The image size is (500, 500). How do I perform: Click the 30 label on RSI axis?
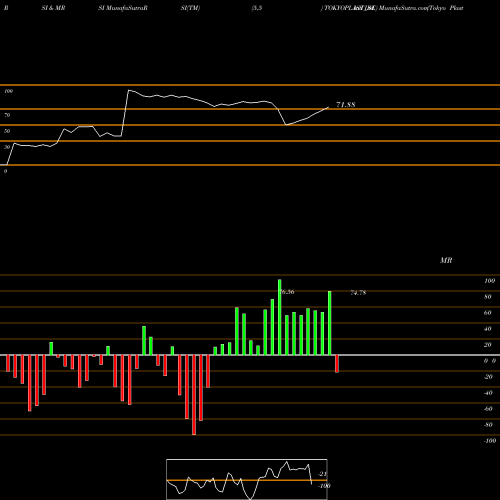(7, 147)
